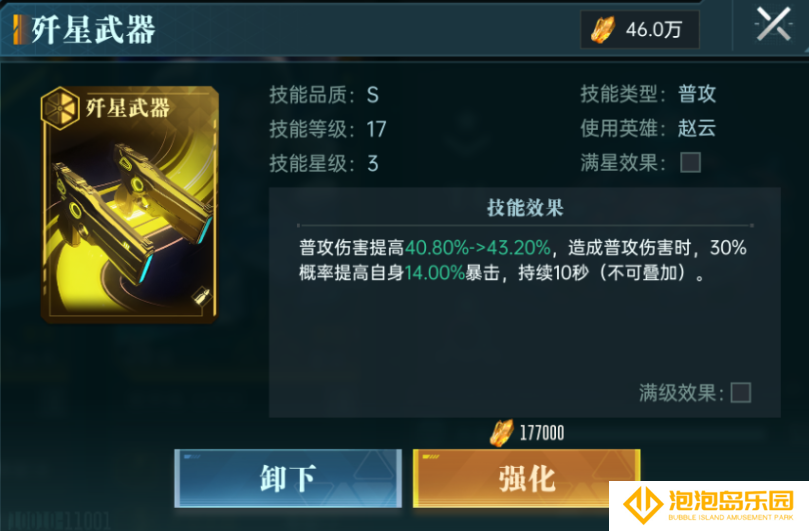Click the 泡泡岛乐园 diamond logo
This screenshot has width=809, height=531.
point(642,504)
